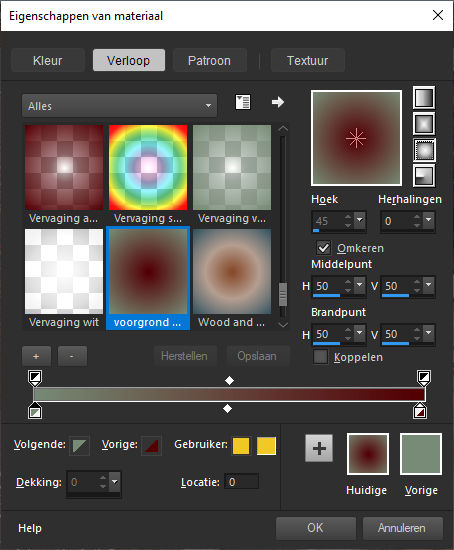Screen dimensions: 454x550
Task: Click the center crosshair in gradient preview
Action: [356, 138]
